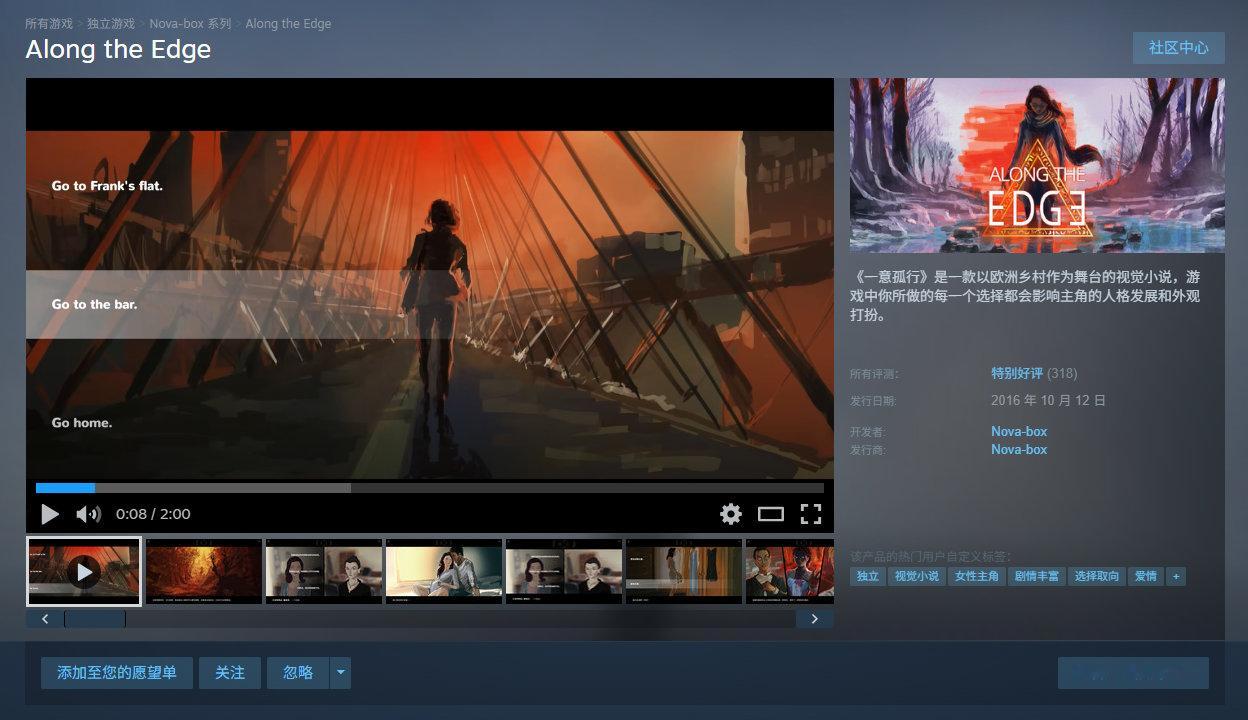Click the thumbnail strip left arrow
Viewport: 1248px width, 720px height.
(x=45, y=619)
